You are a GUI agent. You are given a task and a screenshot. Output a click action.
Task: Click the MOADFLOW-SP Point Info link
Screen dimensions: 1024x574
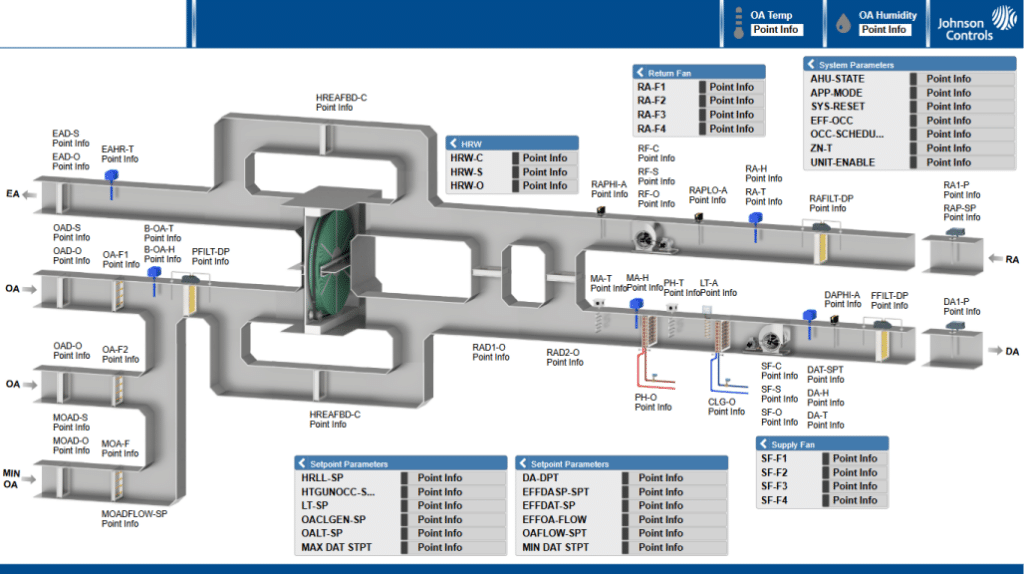tap(120, 524)
